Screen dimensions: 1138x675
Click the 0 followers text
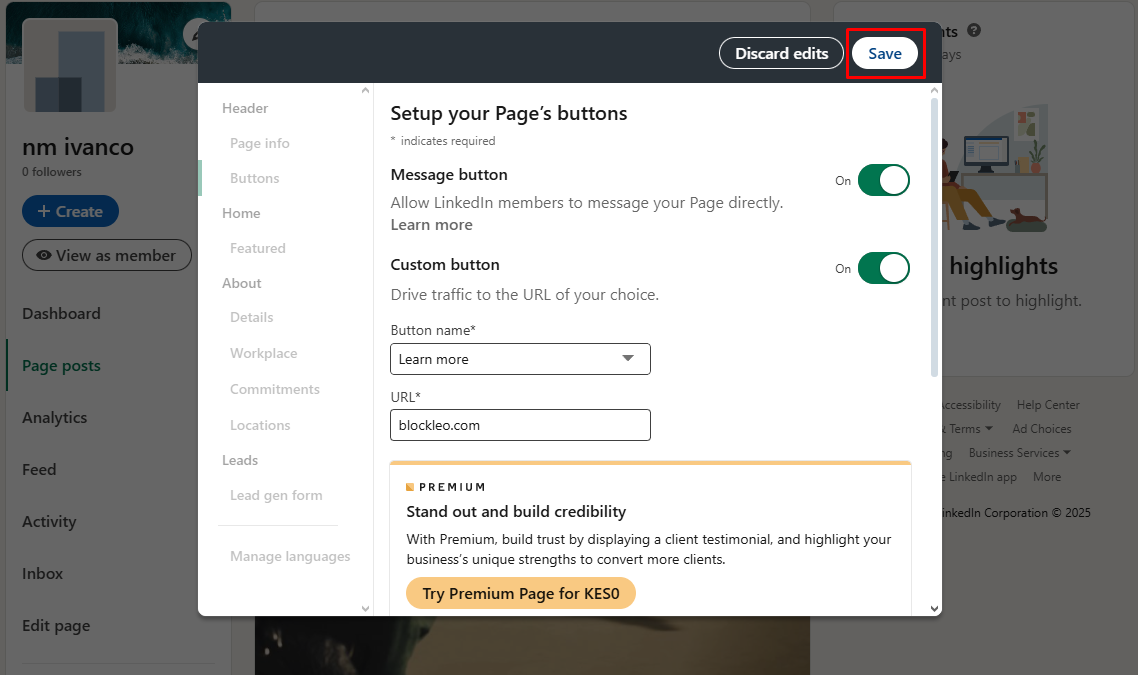[52, 172]
